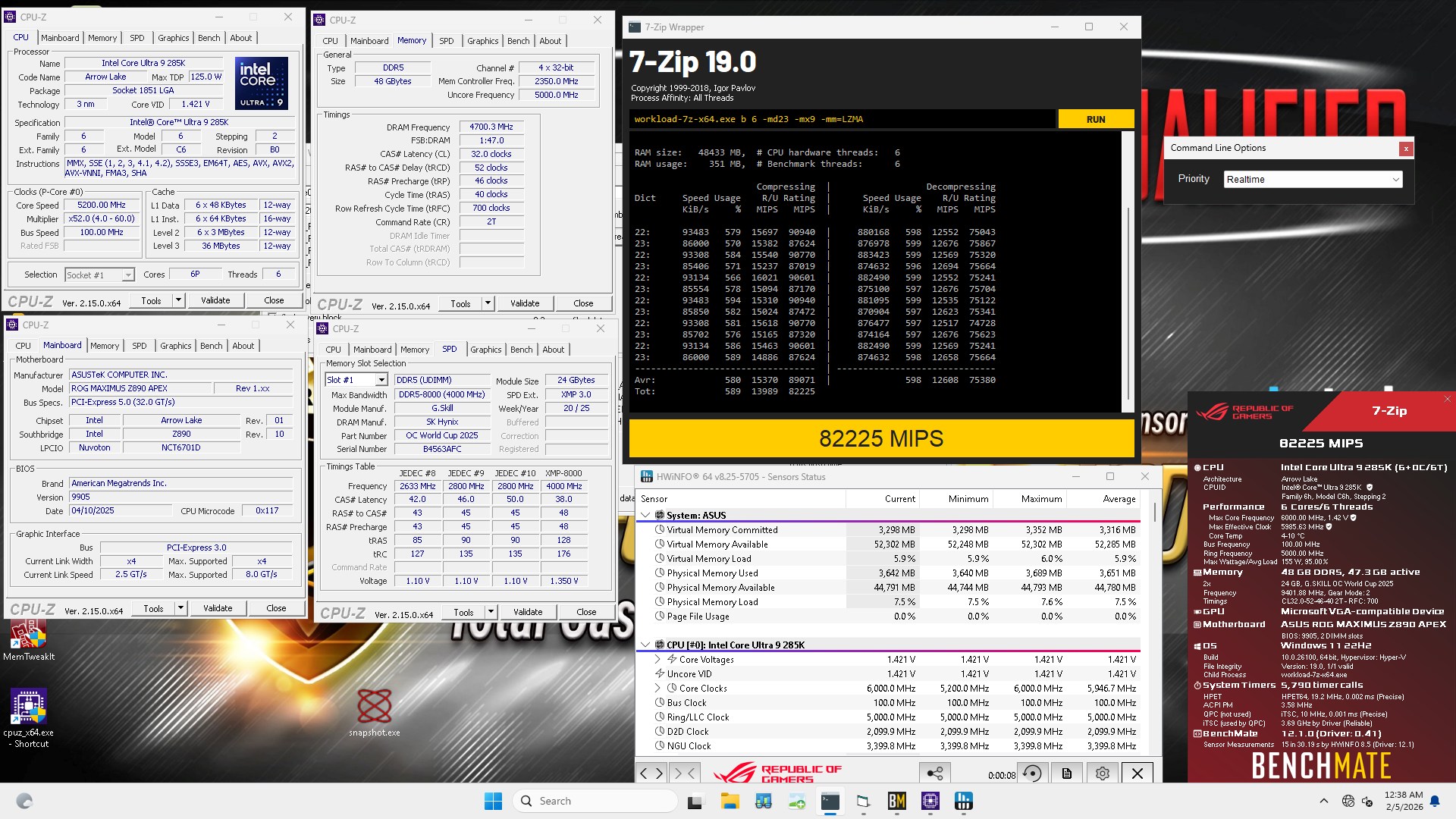Open About tab in CPU-Z Mainboard window
Image resolution: width=1456 pixels, height=819 pixels.
point(243,346)
